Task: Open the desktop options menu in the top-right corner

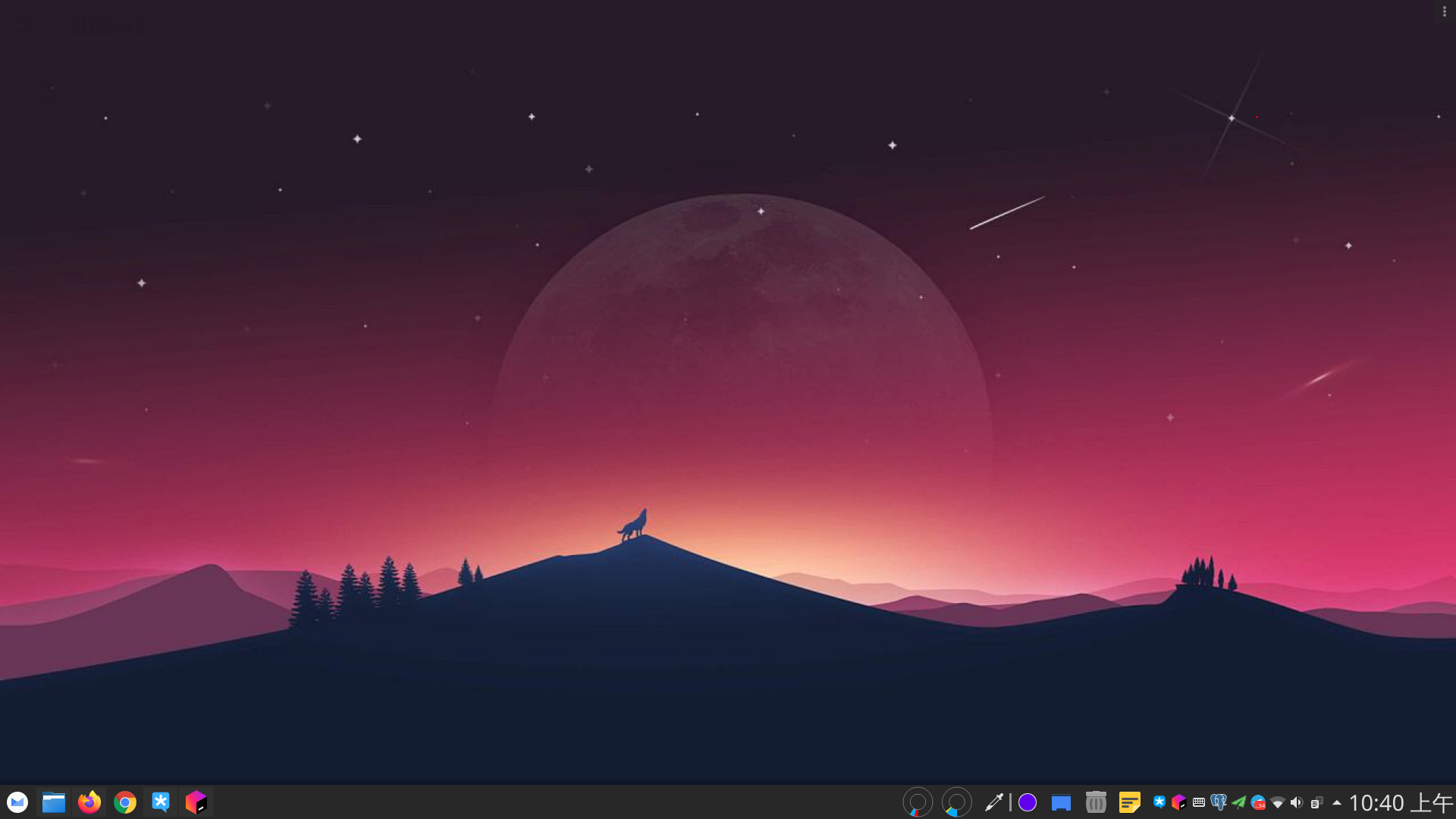Action: click(x=1445, y=11)
